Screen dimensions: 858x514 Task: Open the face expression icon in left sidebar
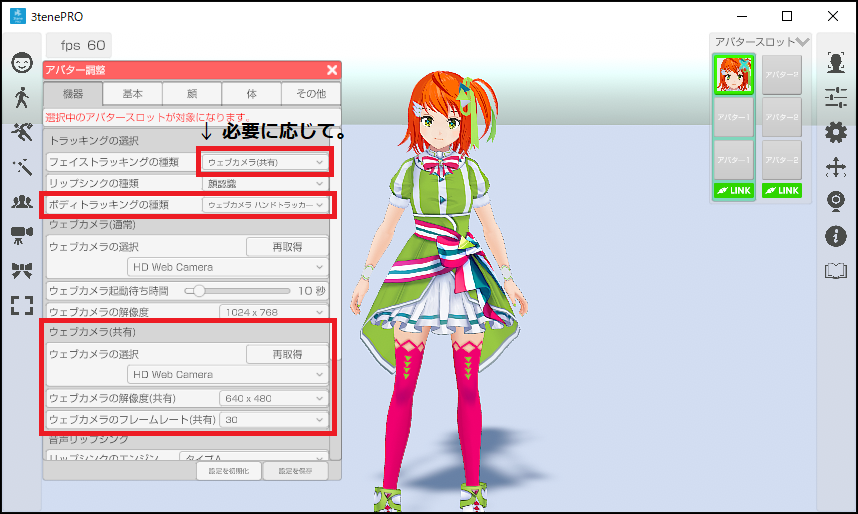[x=22, y=63]
